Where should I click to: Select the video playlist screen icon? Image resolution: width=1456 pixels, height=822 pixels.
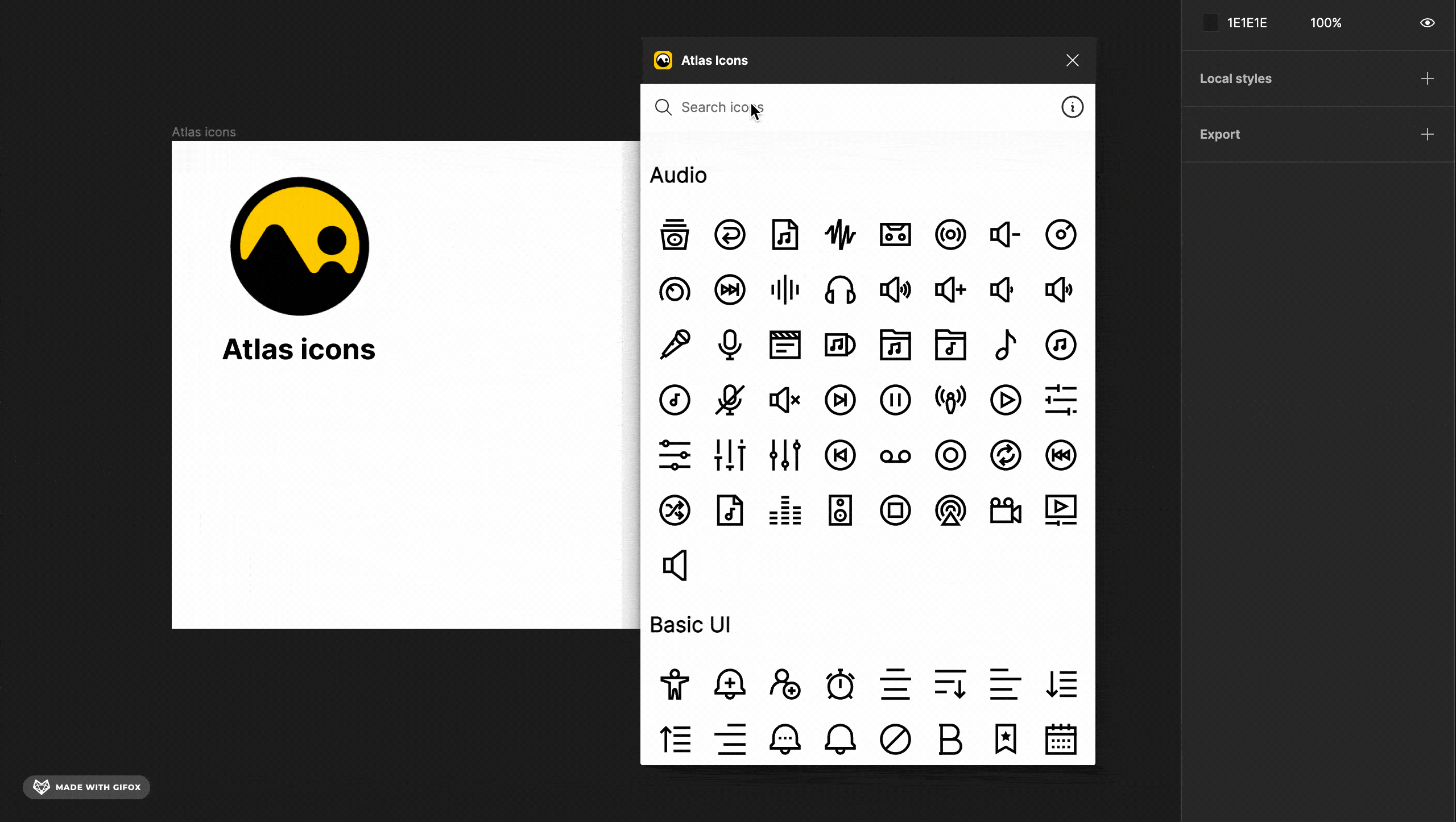coord(1061,510)
